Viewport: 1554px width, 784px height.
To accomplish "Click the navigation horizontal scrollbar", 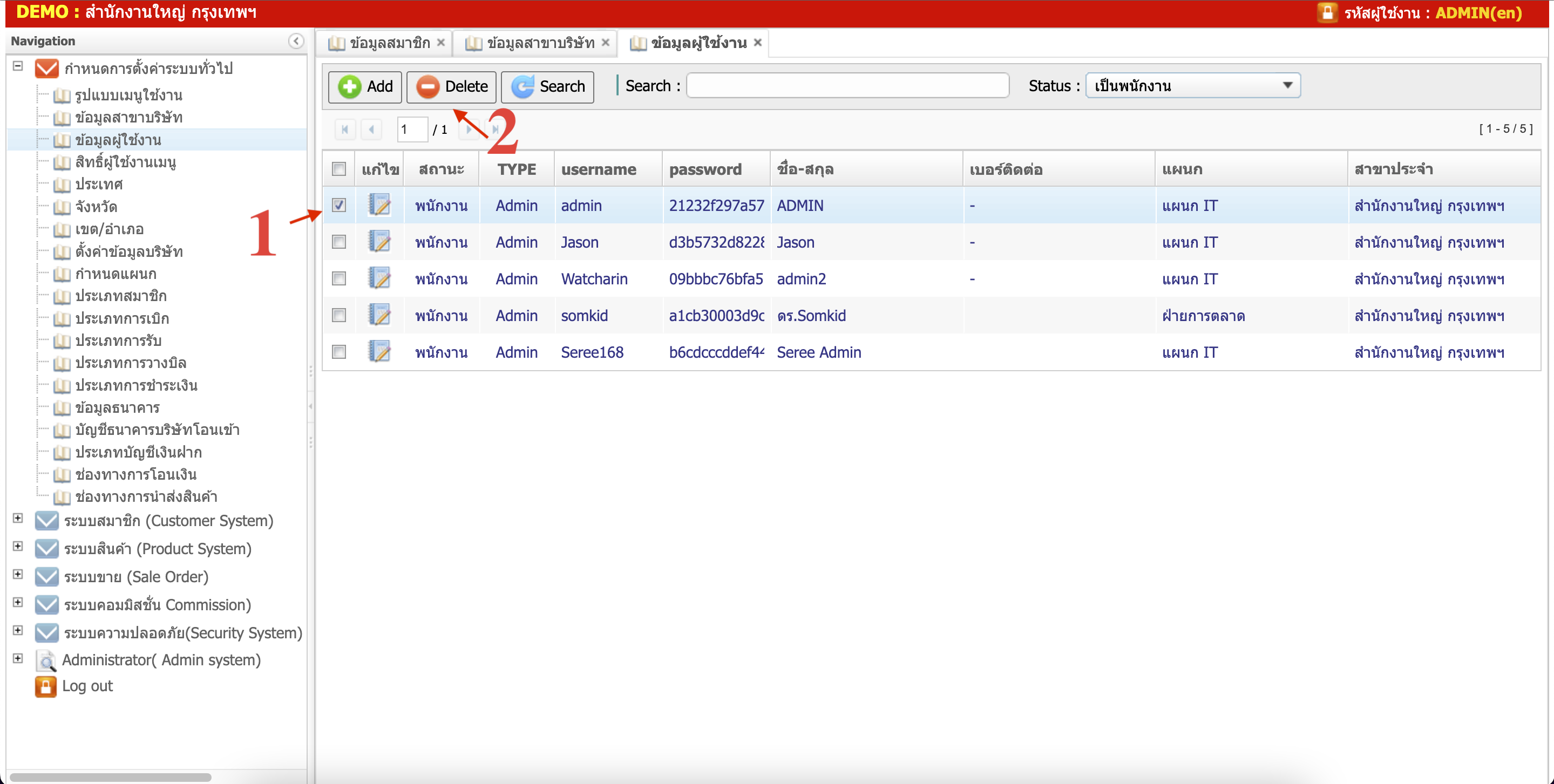I will click(x=111, y=778).
